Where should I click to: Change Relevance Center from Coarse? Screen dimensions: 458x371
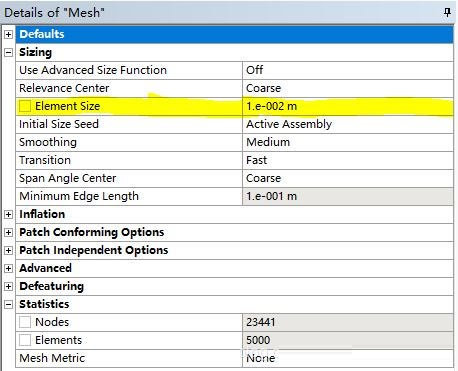coord(348,88)
